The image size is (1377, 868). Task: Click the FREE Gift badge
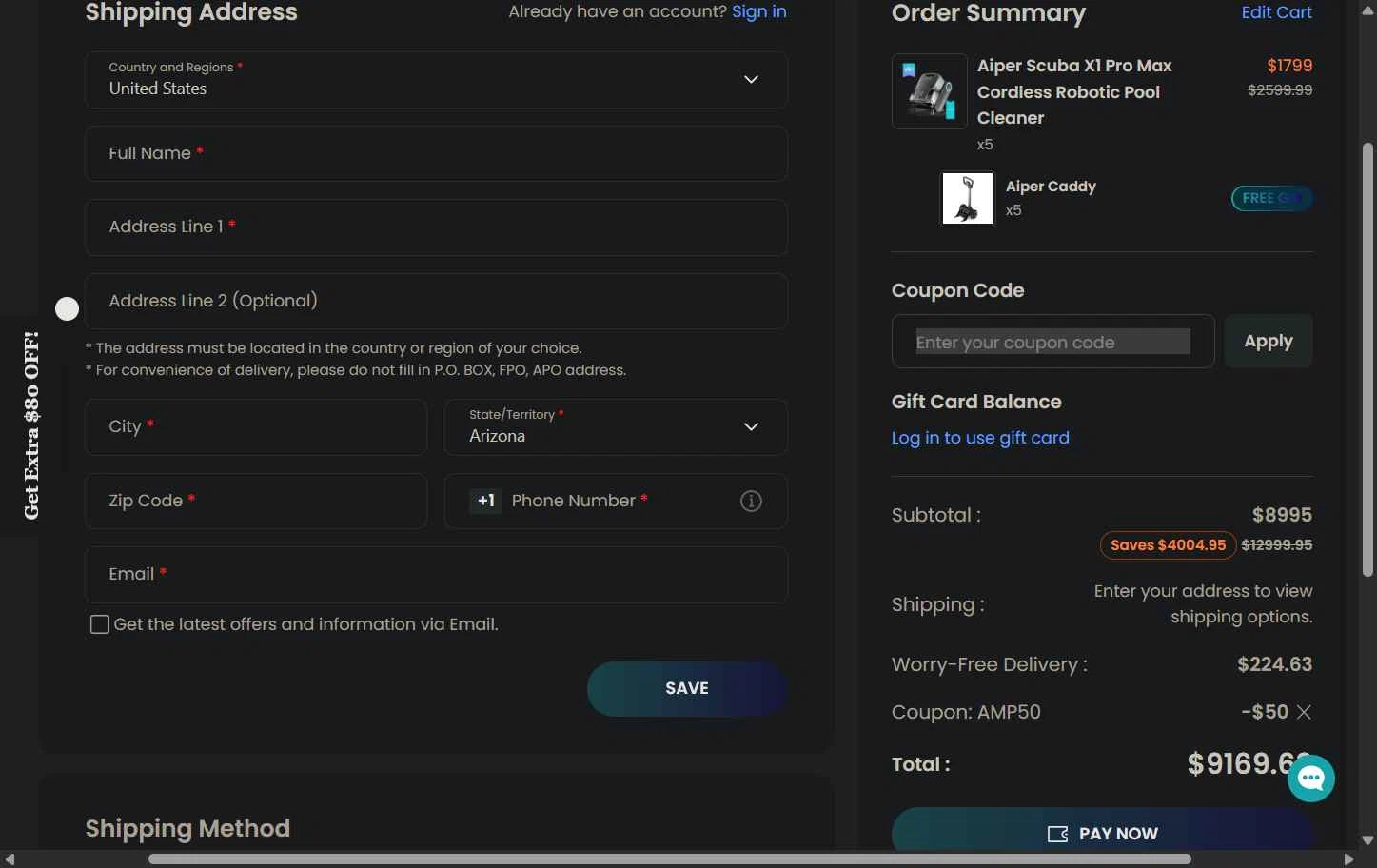1271,198
